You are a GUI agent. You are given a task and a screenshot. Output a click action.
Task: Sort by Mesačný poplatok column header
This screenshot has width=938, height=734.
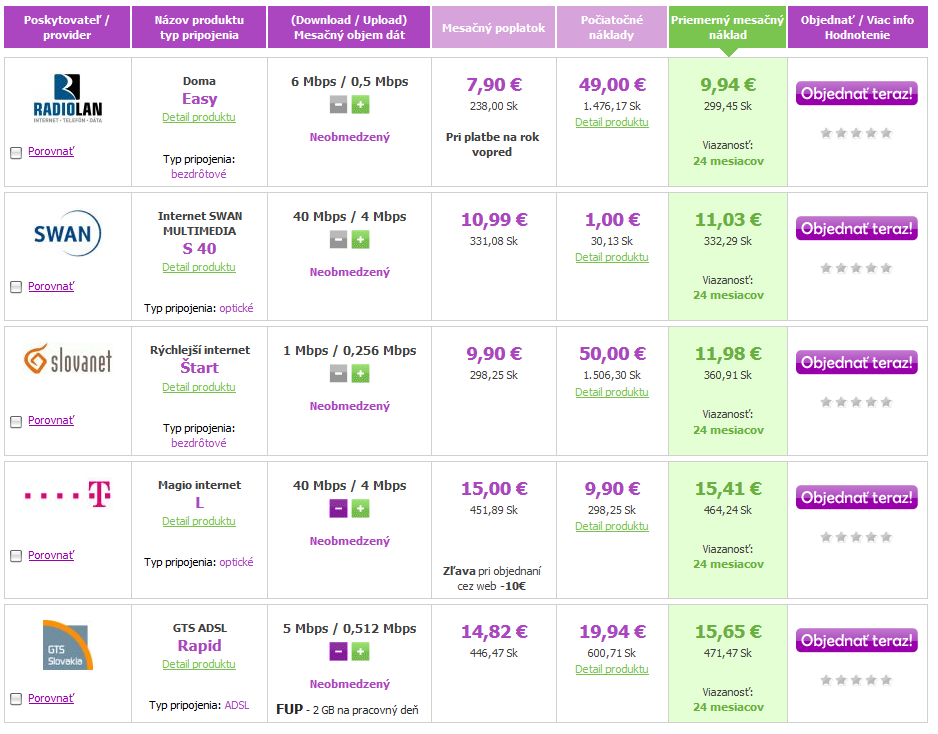tap(494, 28)
